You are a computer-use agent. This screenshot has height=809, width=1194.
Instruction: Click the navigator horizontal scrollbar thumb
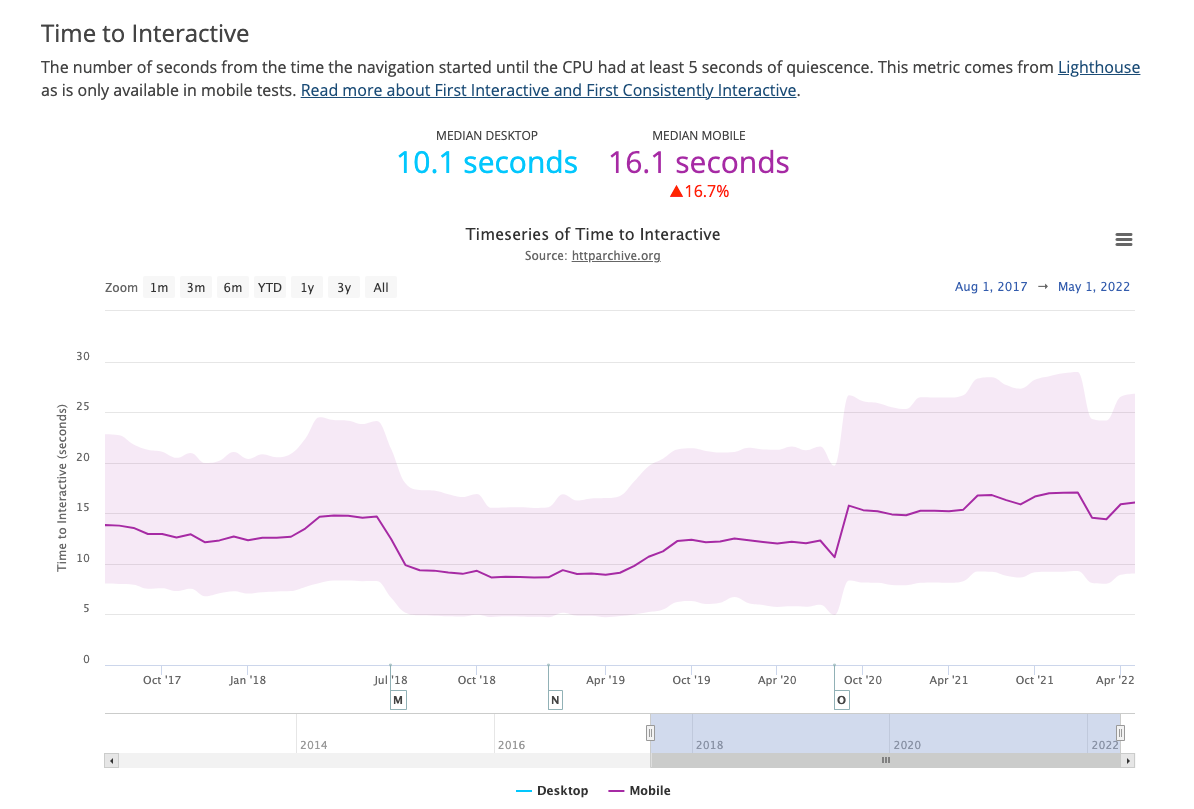(886, 760)
